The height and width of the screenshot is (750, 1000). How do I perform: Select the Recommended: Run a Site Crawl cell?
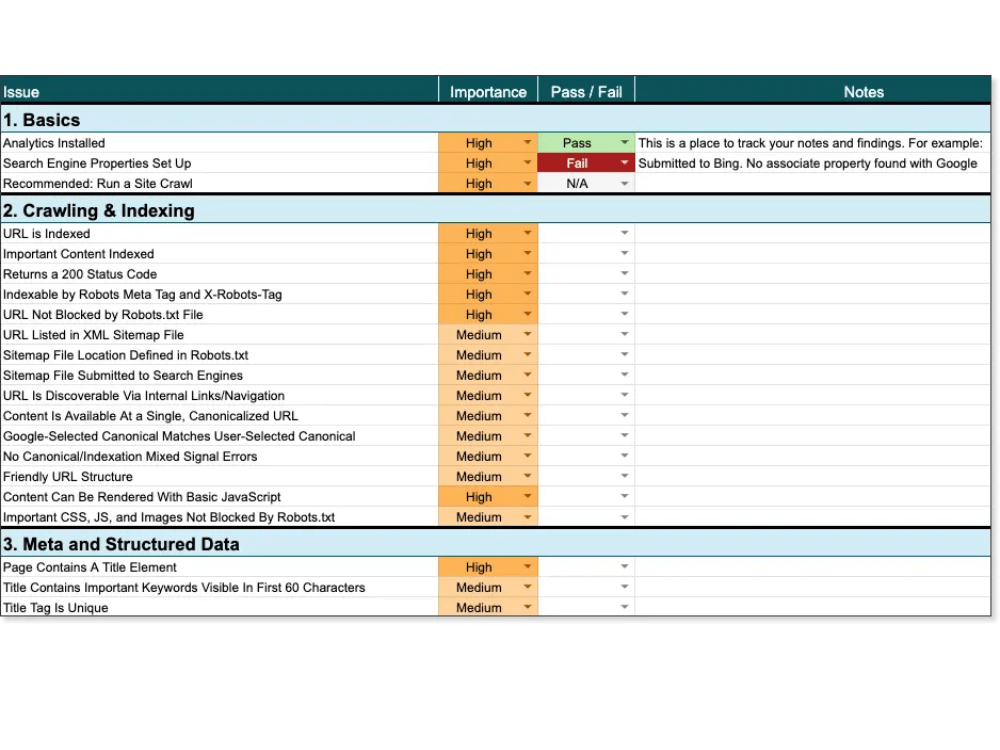coord(219,183)
